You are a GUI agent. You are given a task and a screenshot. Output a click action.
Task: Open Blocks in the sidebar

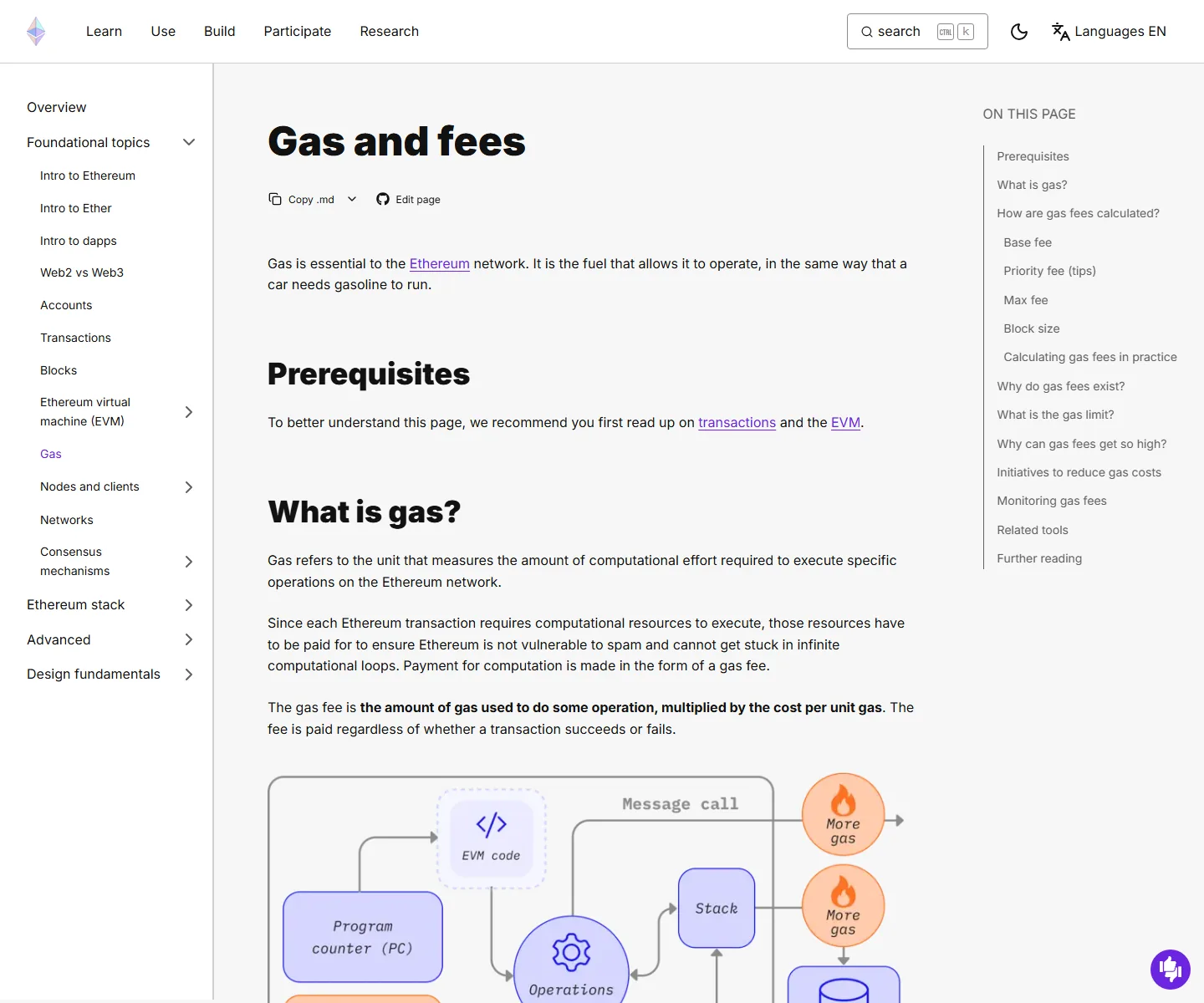click(x=59, y=370)
